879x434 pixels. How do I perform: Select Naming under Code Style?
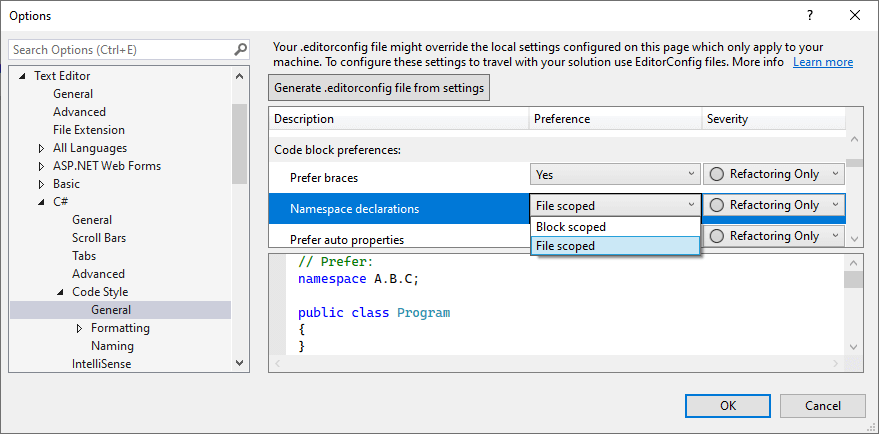112,346
